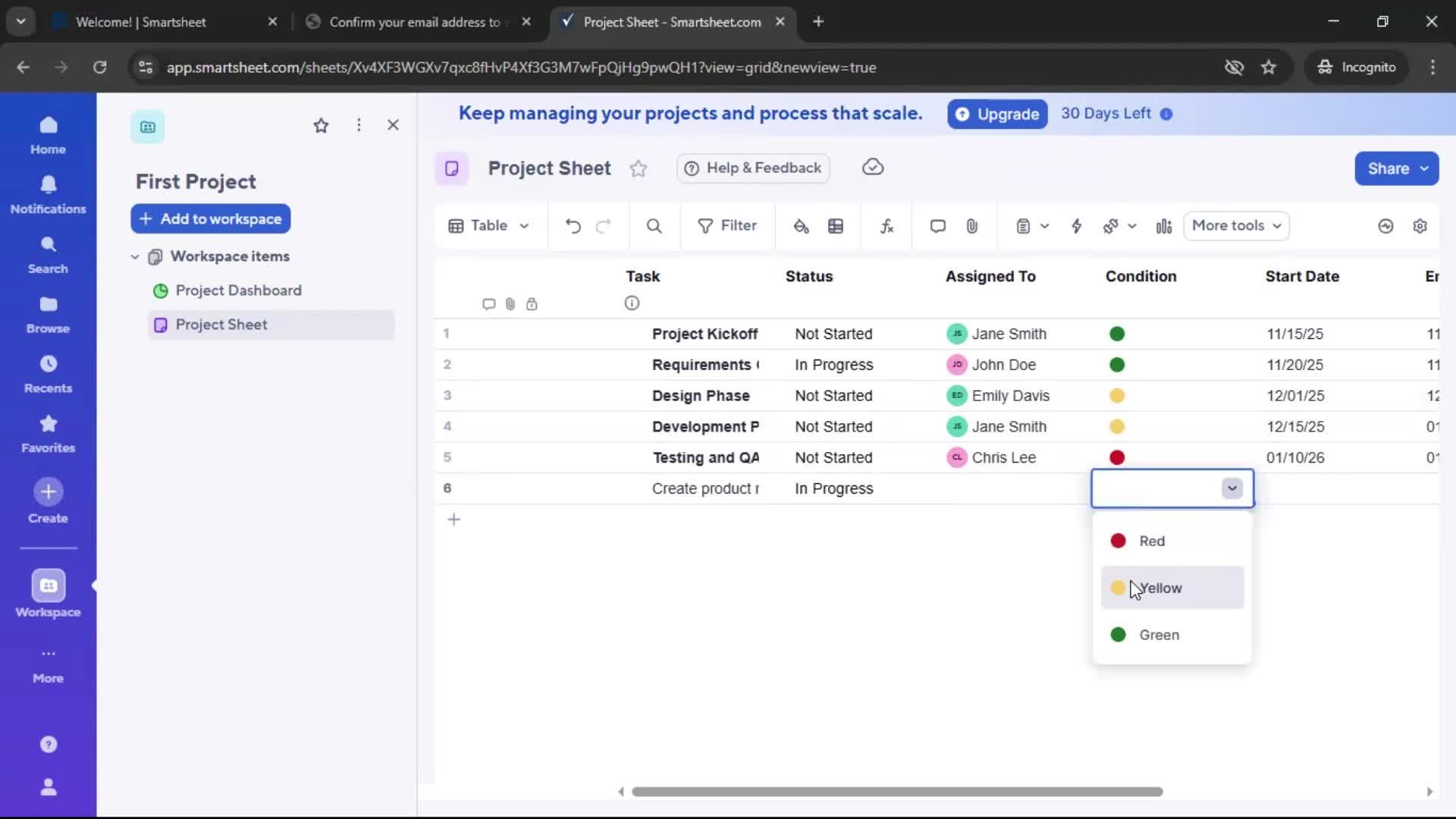
Task: Open the attachments paperclip tool
Action: [973, 226]
